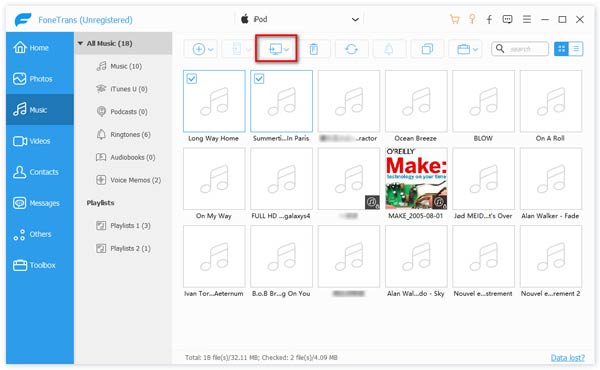This screenshot has width=600, height=370.
Task: Expand the toolbox dropdown arrow
Action: click(x=475, y=49)
